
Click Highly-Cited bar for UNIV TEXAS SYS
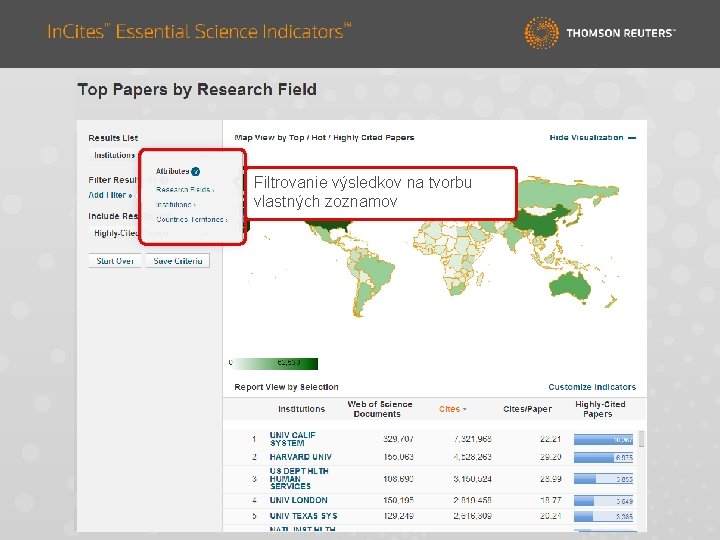tap(603, 516)
